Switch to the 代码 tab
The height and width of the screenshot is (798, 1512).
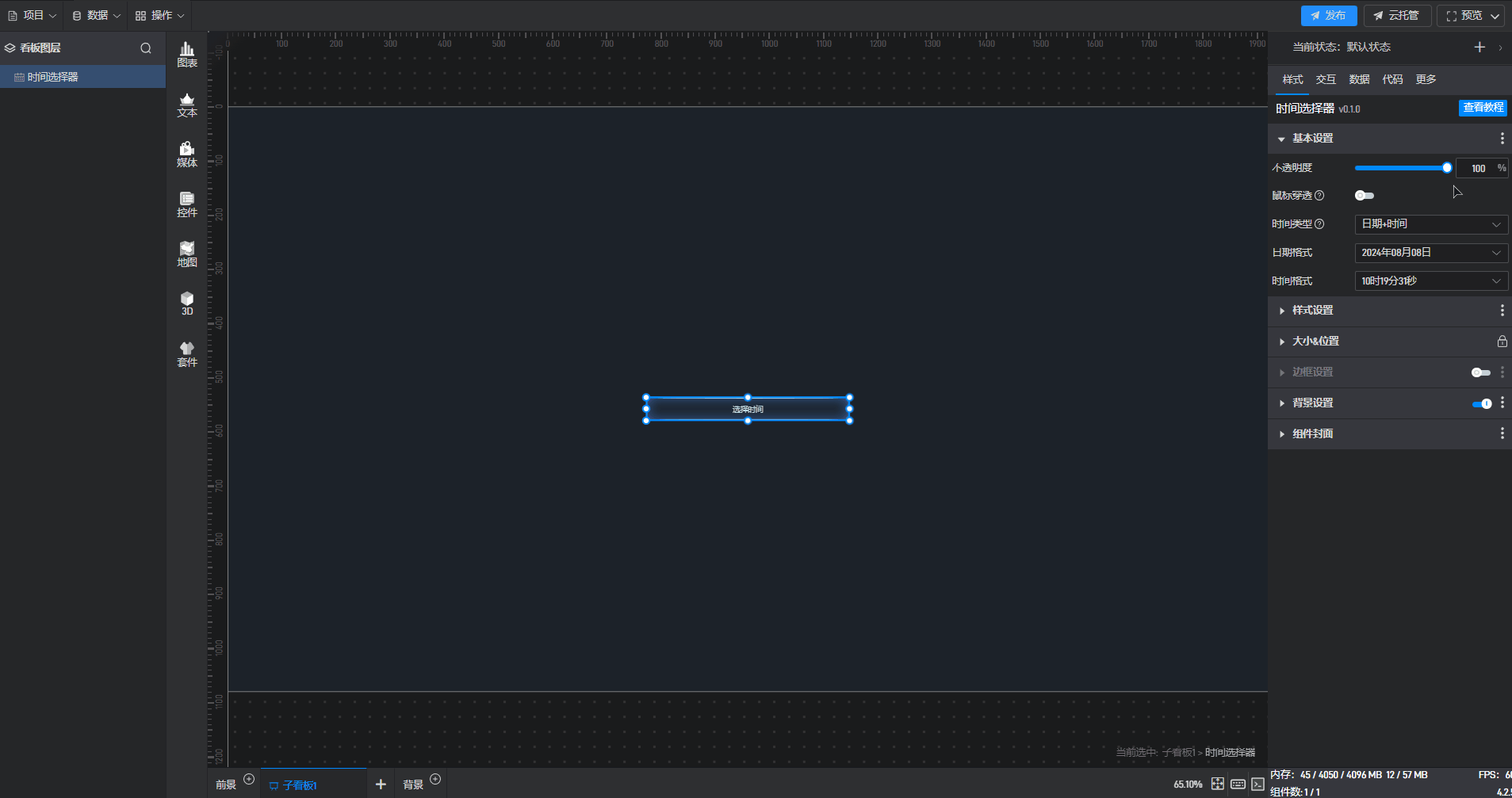point(1392,79)
